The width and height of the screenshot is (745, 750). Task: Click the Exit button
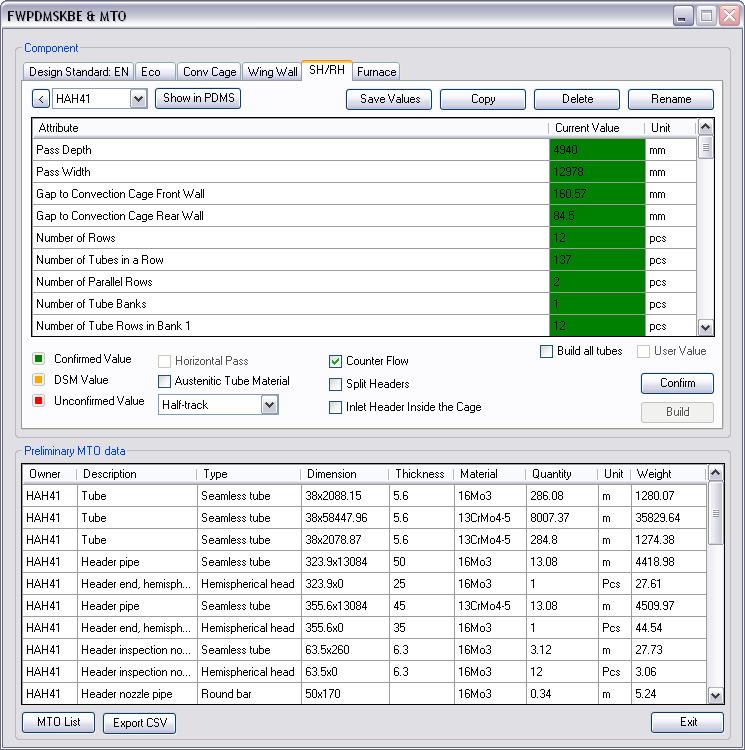pos(687,722)
